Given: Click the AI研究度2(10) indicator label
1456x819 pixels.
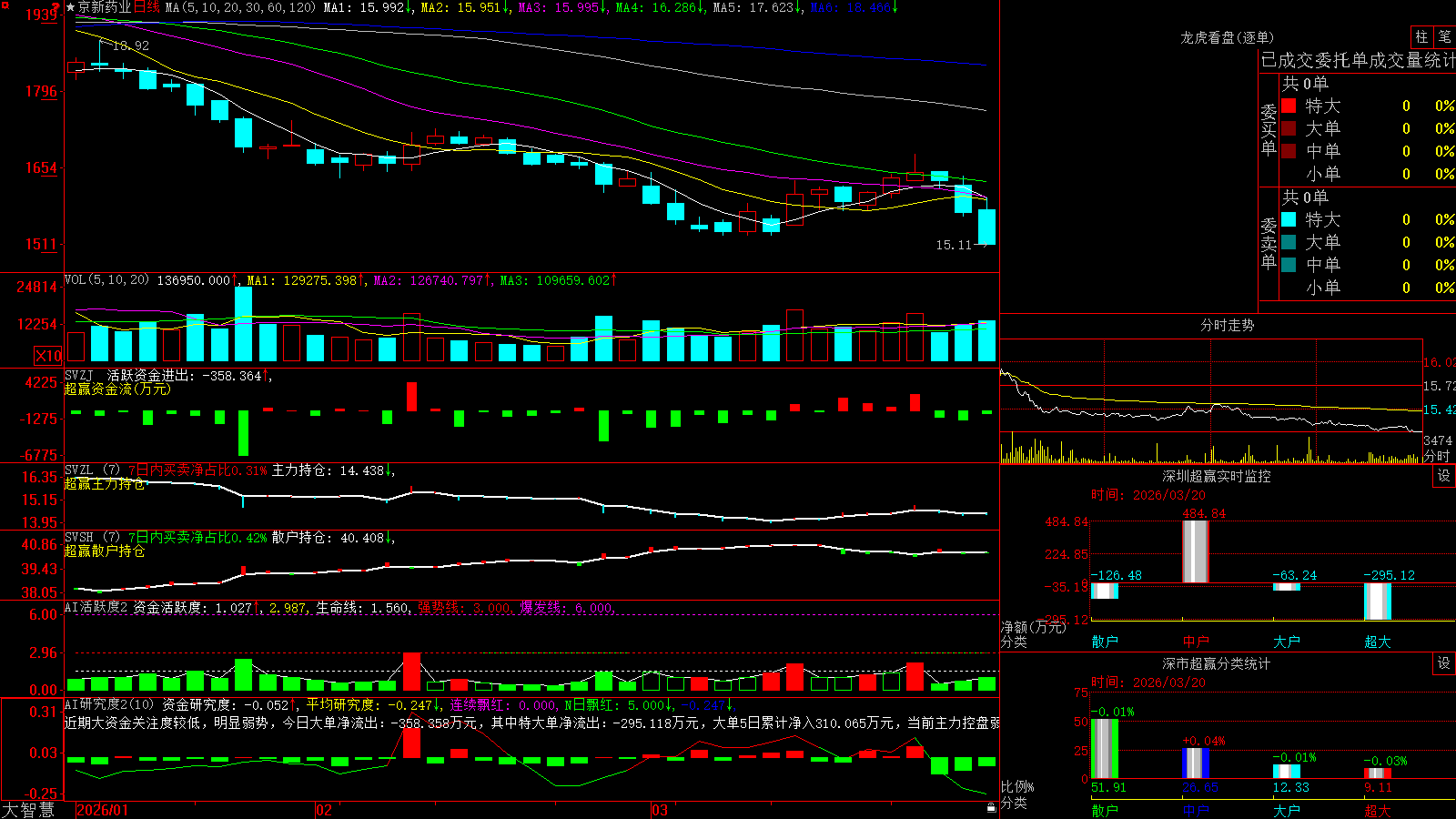Looking at the screenshot, I should 110,704.
